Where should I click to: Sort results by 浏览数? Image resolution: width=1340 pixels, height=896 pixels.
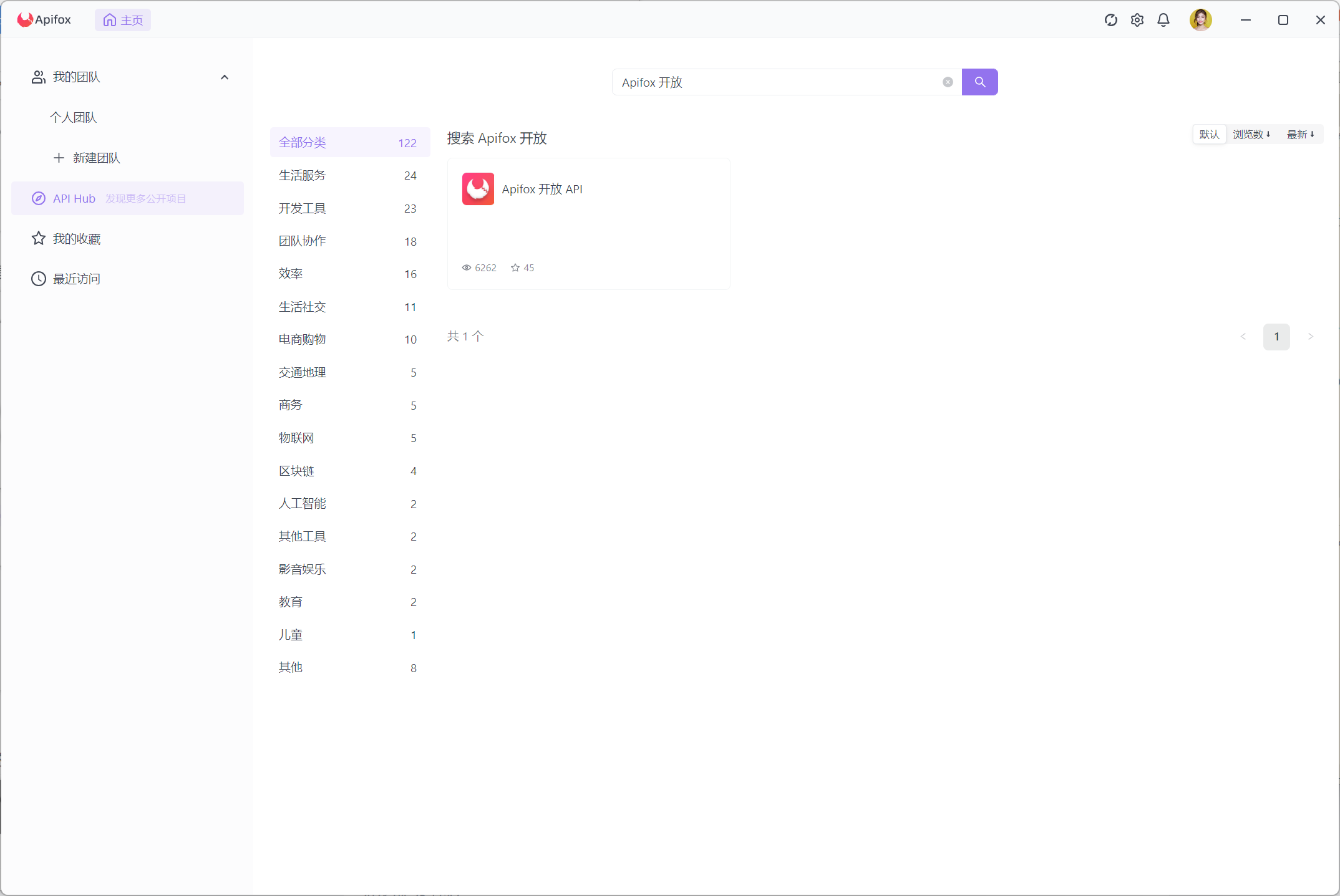1251,135
